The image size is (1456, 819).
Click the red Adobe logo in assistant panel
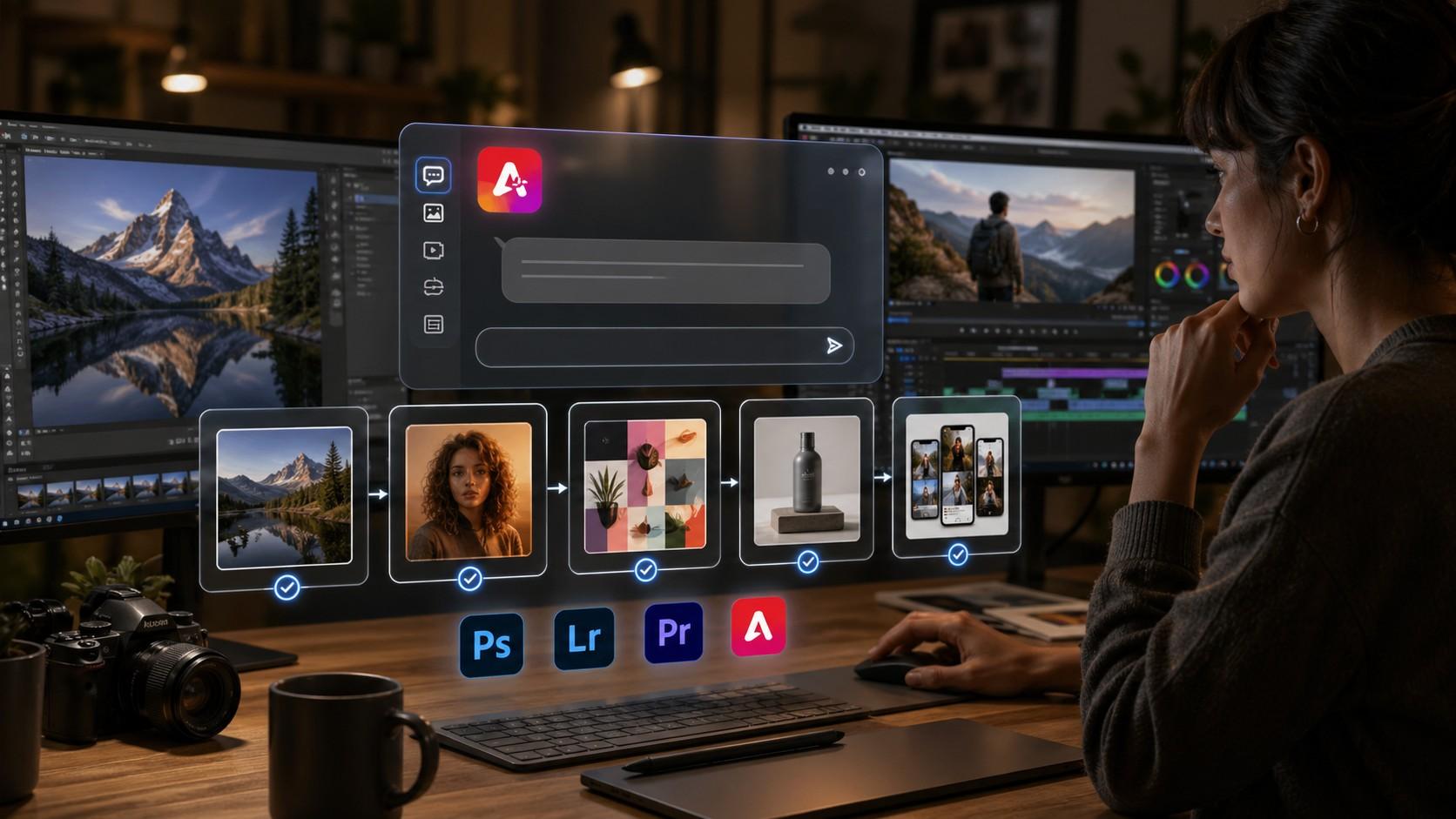(x=509, y=180)
